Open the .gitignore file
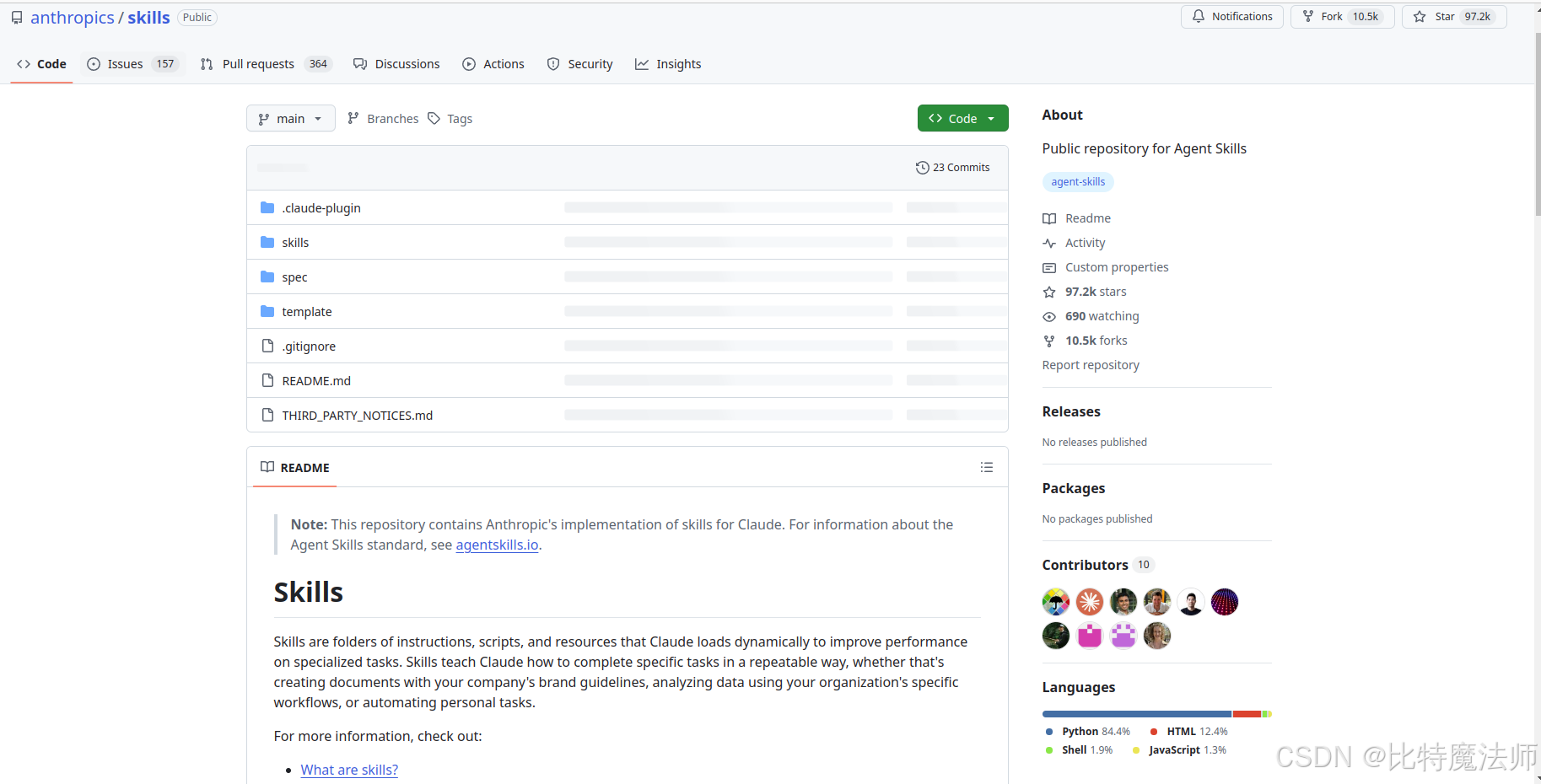1541x784 pixels. 309,346
